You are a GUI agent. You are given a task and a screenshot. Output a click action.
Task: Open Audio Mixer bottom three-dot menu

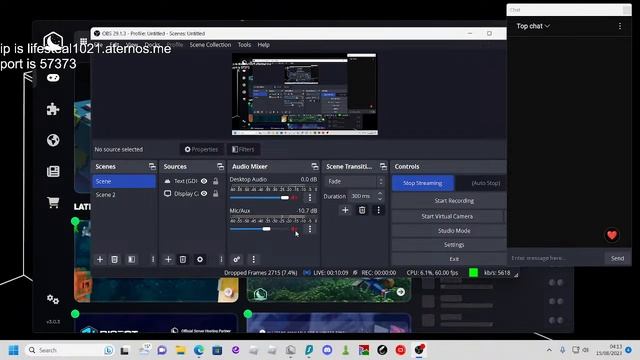[253, 260]
